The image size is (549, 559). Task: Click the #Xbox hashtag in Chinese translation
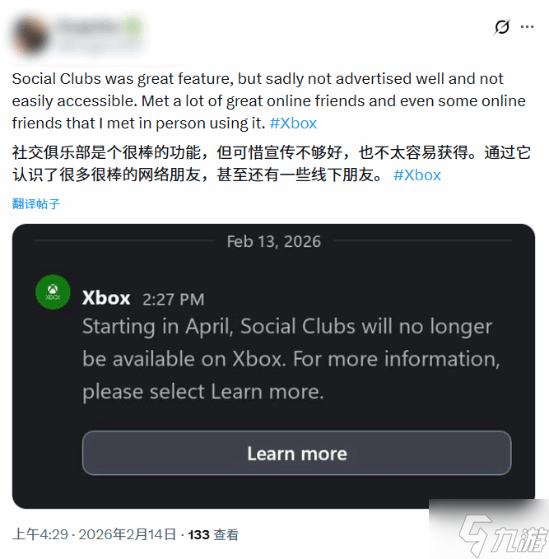tap(417, 175)
